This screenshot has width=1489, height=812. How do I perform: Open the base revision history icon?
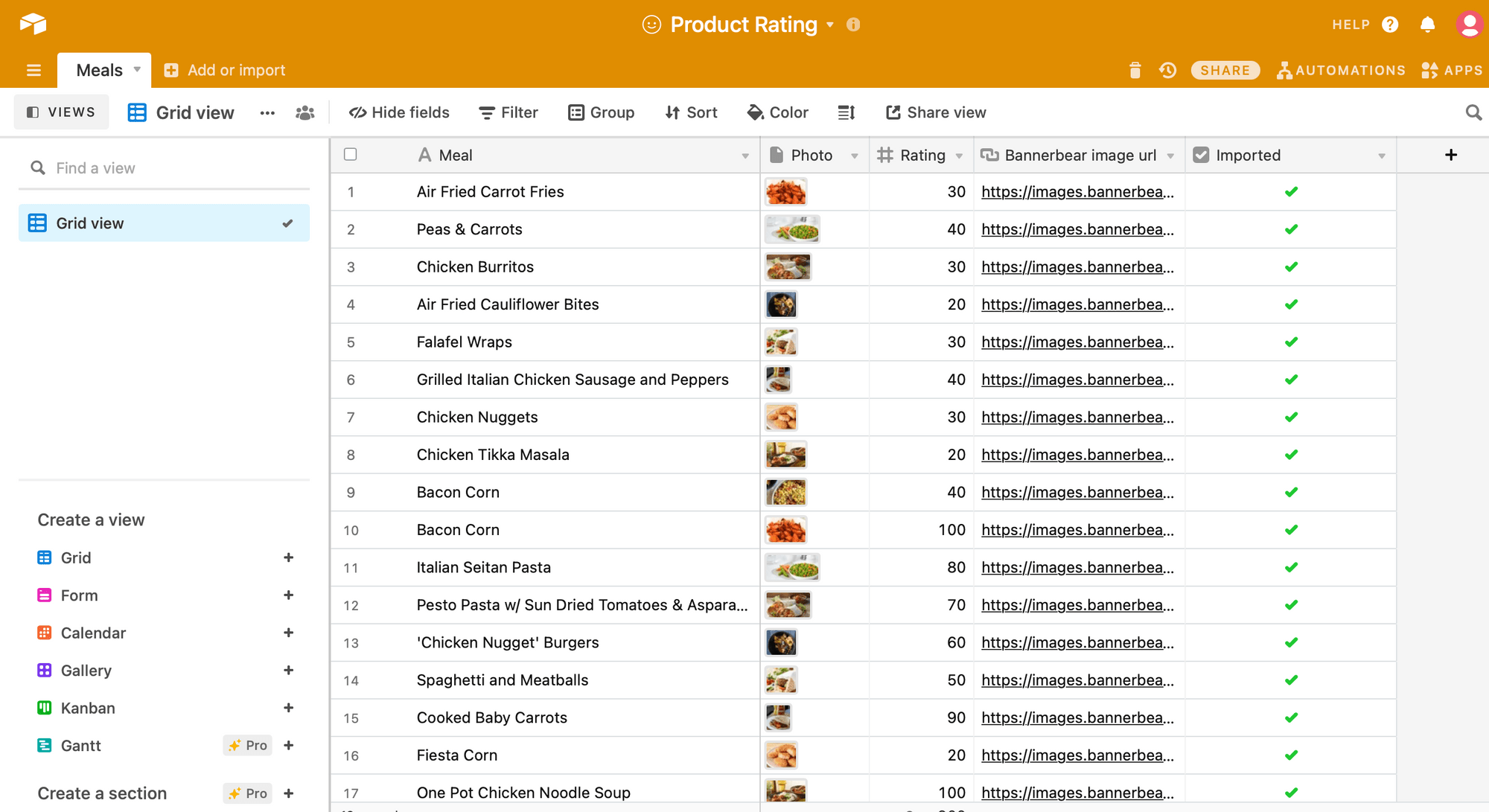tap(1167, 70)
